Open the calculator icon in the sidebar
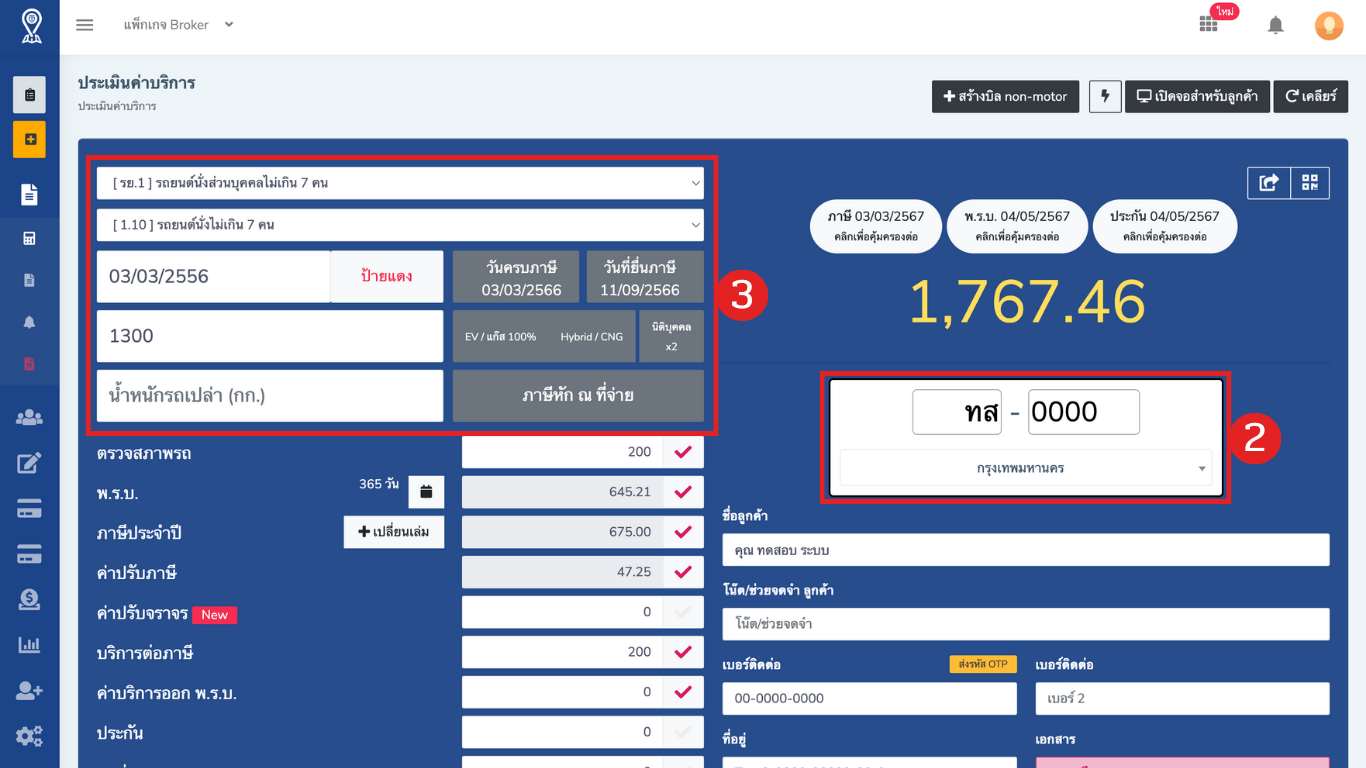This screenshot has width=1366, height=768. coord(29,238)
